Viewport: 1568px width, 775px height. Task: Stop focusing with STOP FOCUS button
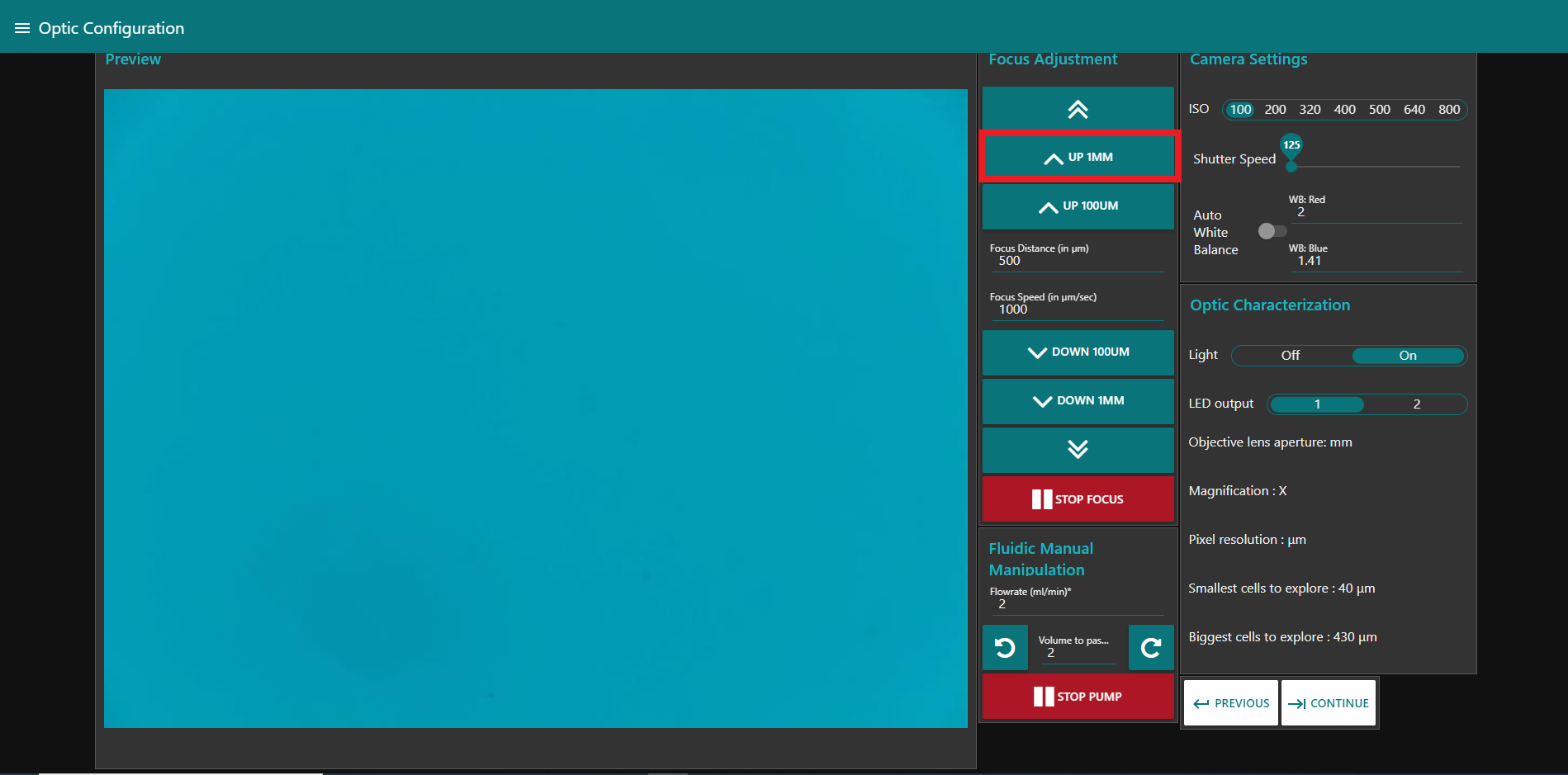tap(1078, 499)
